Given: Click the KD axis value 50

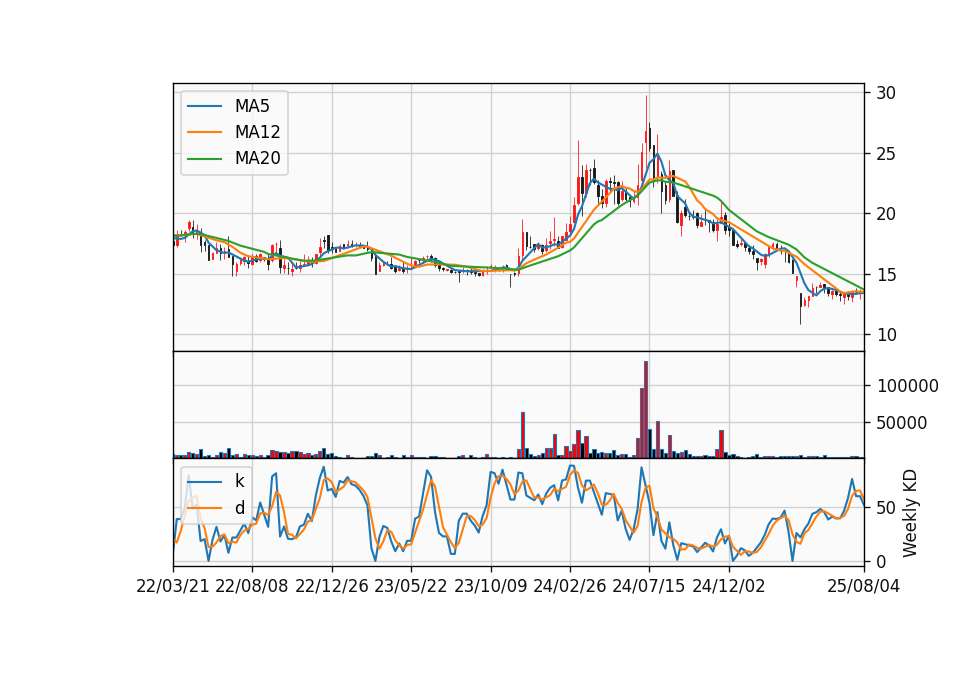Looking at the screenshot, I should pos(886,508).
